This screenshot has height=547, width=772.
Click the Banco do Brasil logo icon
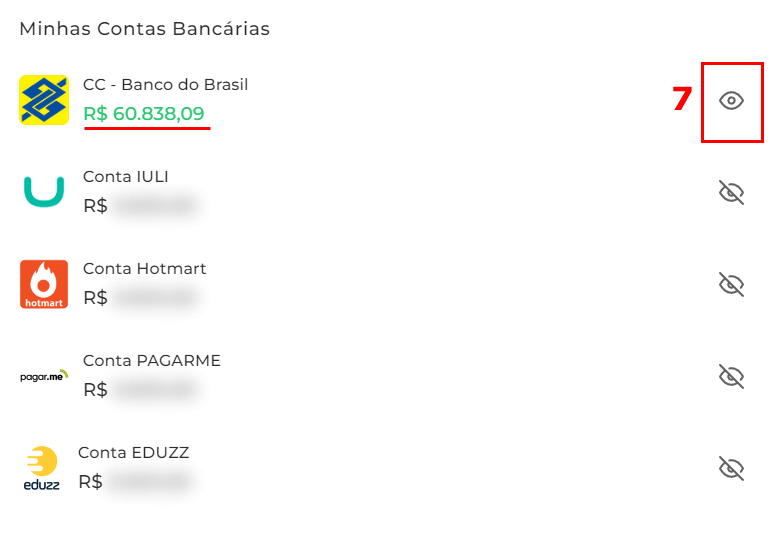tap(44, 100)
